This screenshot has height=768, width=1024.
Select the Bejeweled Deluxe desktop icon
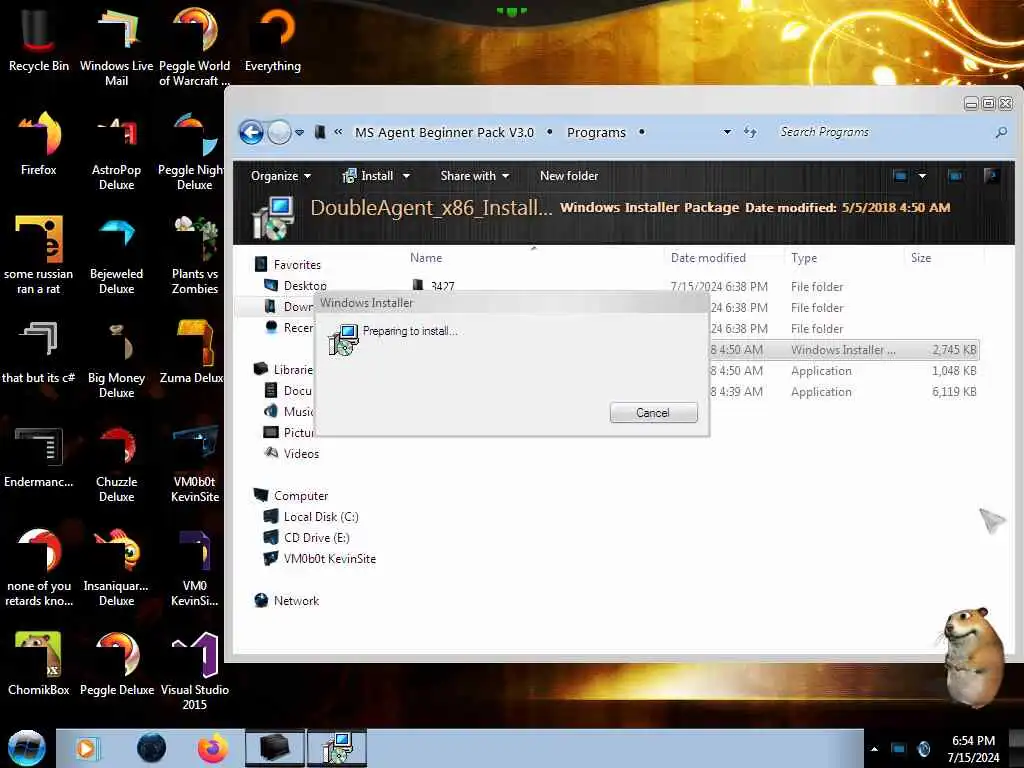point(116,256)
